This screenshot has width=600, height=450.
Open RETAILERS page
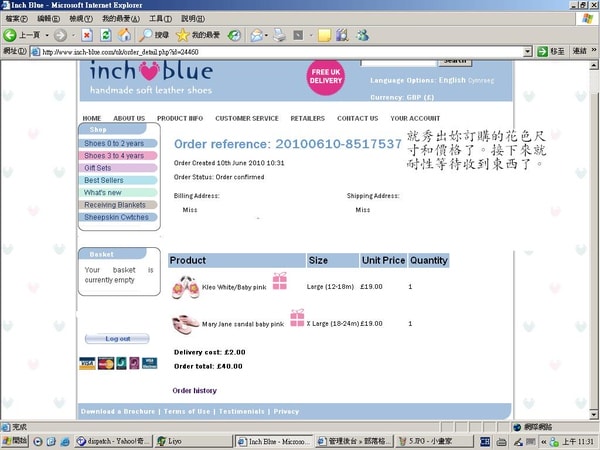point(308,118)
